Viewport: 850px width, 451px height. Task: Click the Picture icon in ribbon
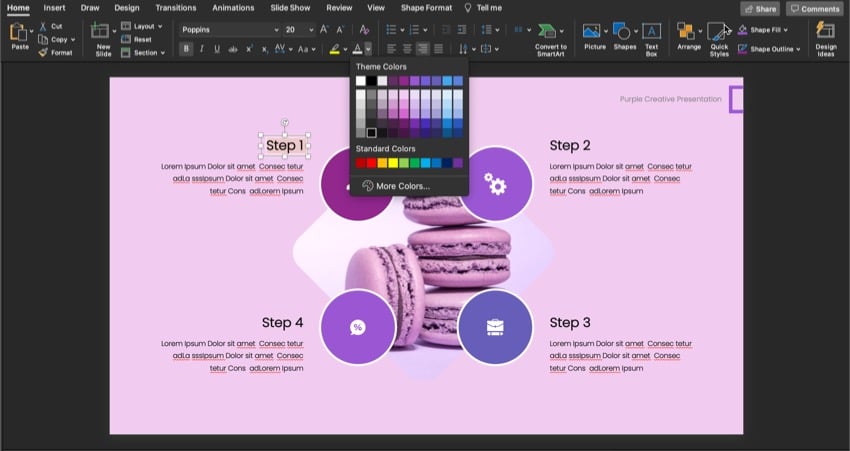tap(593, 32)
